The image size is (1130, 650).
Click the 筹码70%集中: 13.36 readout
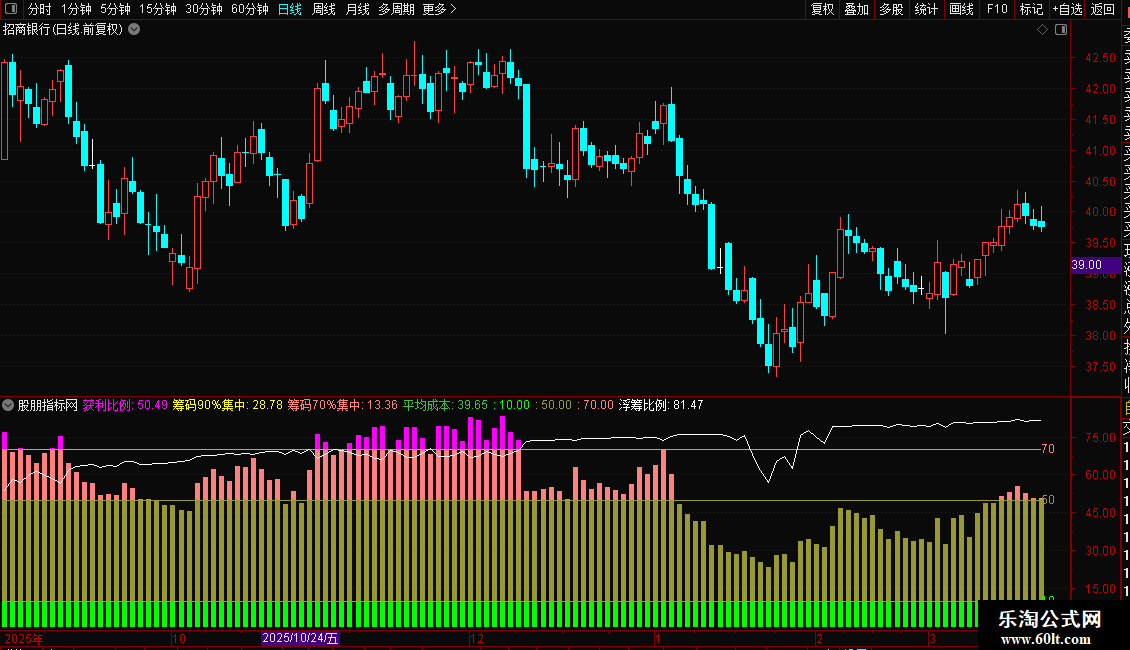[x=342, y=405]
